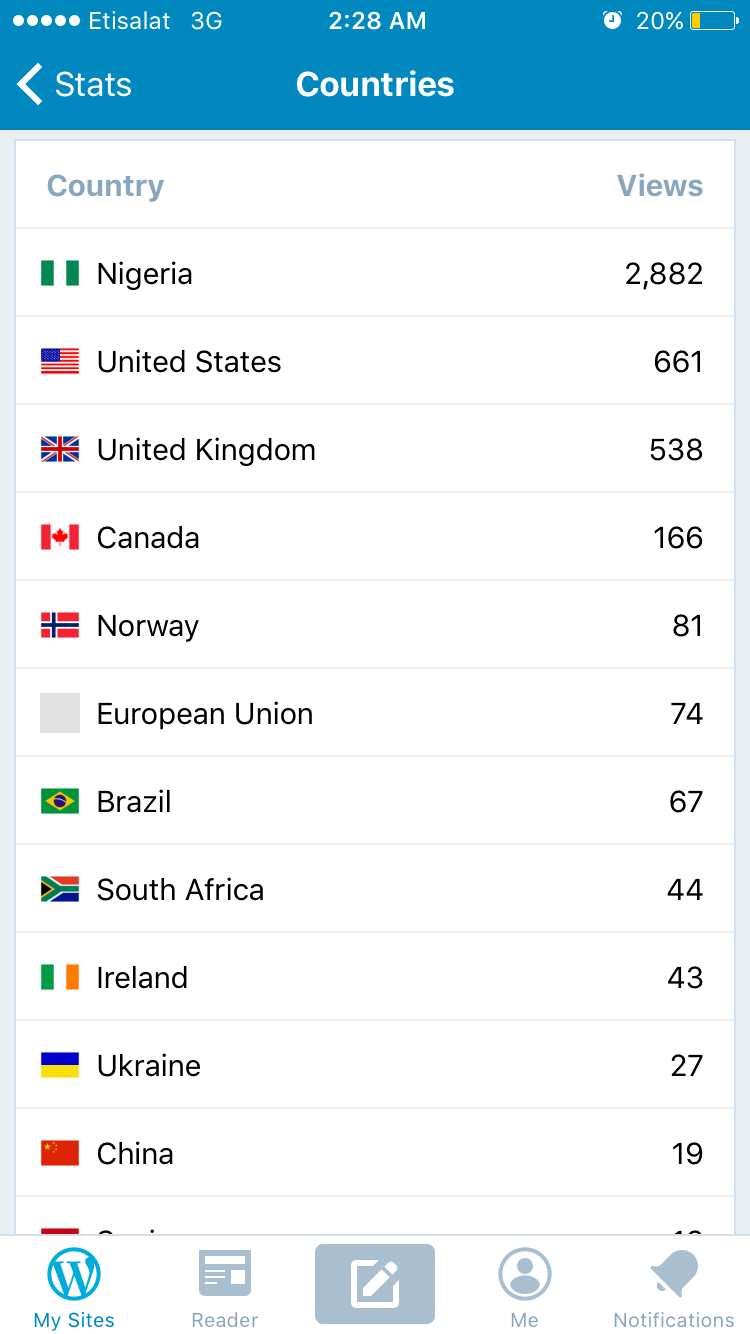Open the Me profile tab
This screenshot has width=750, height=1334.
tap(524, 1287)
